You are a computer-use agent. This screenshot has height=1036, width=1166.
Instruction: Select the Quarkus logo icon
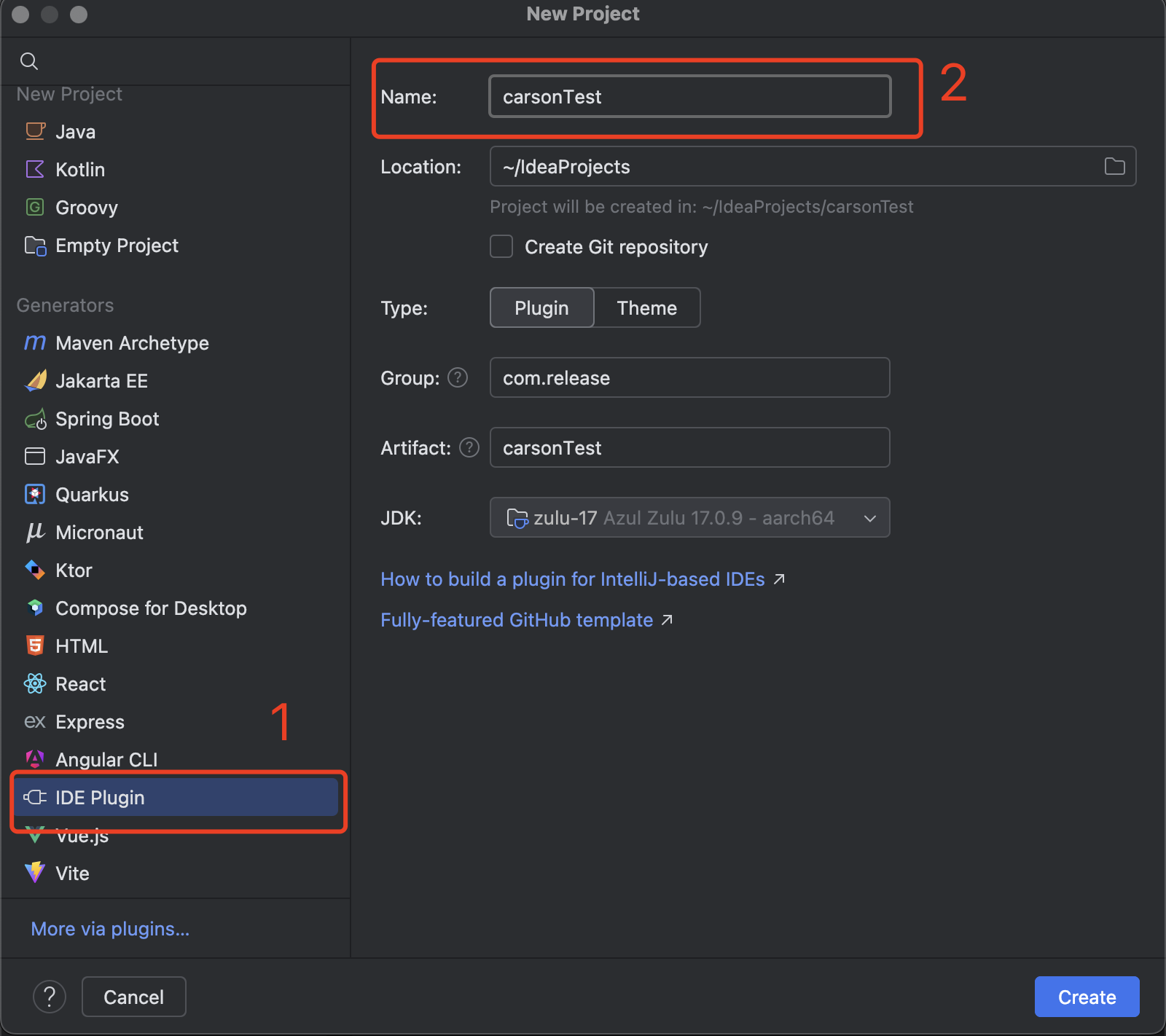(x=35, y=494)
